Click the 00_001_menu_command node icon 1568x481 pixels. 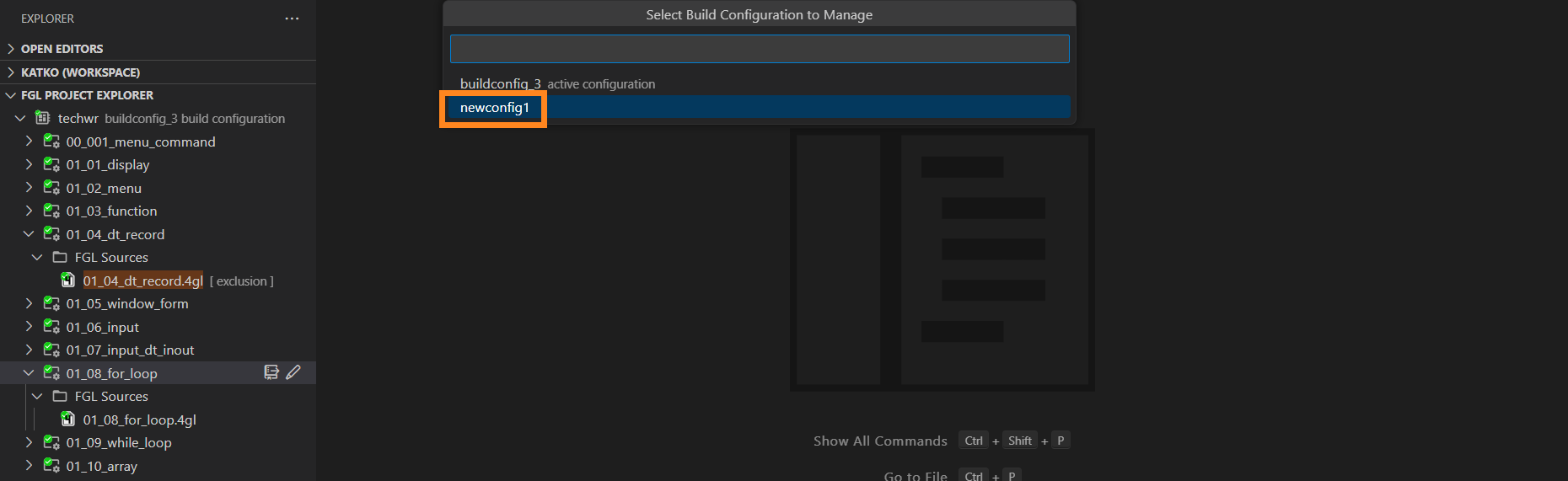pos(51,142)
